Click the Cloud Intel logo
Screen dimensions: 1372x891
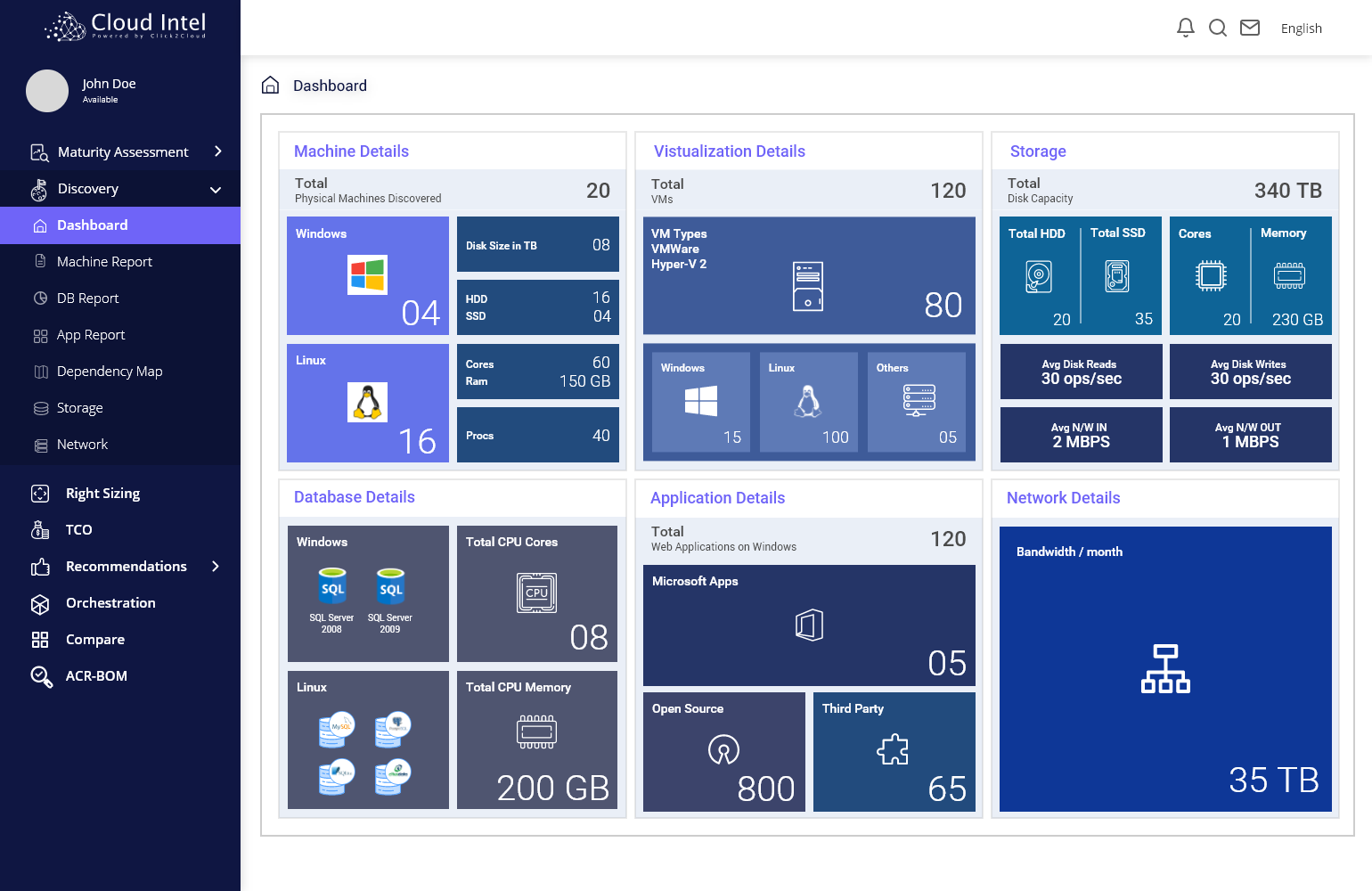[x=126, y=26]
